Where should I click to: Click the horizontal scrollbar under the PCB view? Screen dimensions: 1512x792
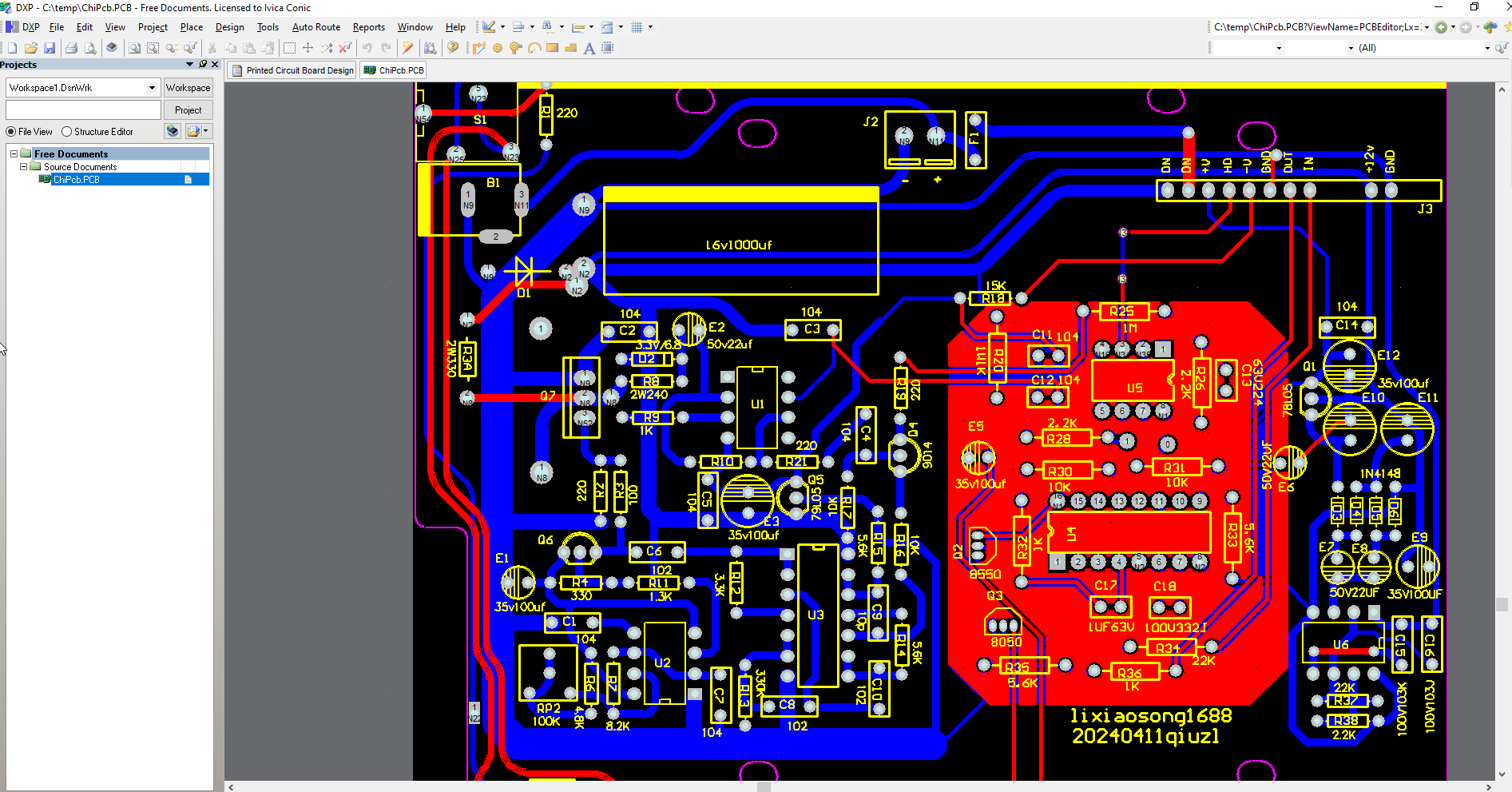(859, 787)
